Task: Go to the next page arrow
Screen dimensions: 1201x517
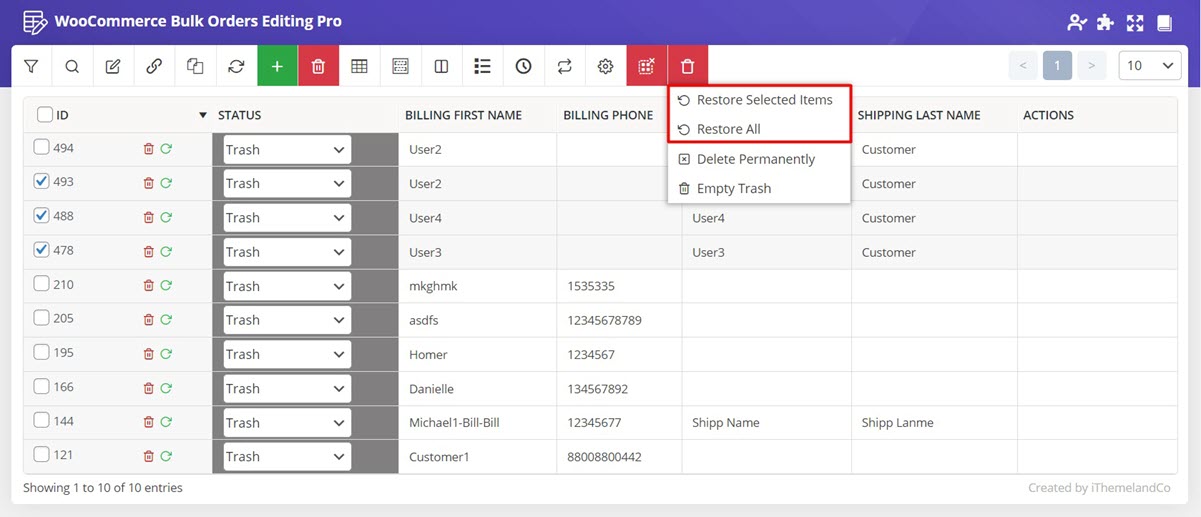Action: coord(1091,66)
